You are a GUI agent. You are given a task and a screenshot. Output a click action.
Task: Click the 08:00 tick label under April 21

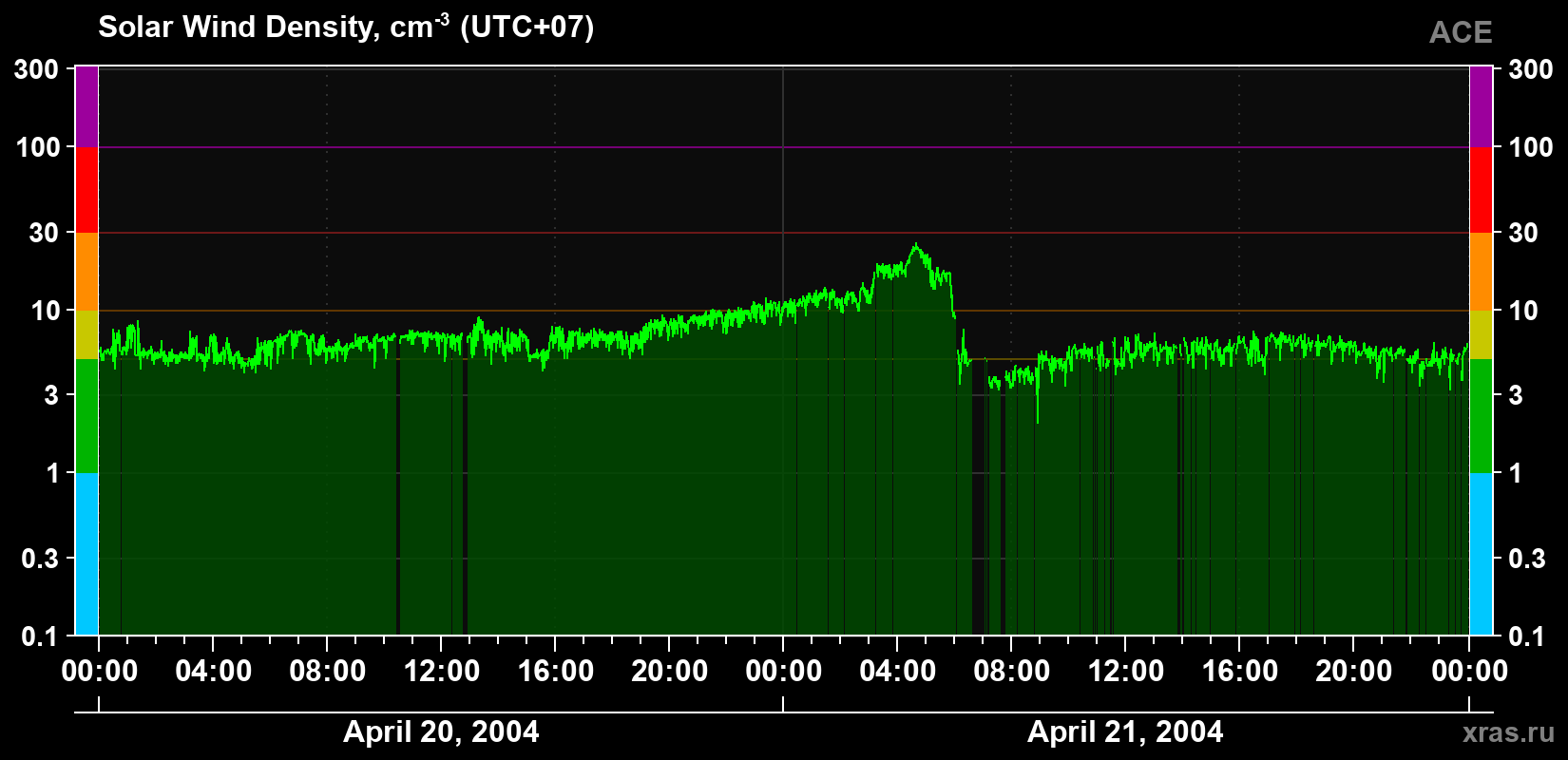(1011, 672)
